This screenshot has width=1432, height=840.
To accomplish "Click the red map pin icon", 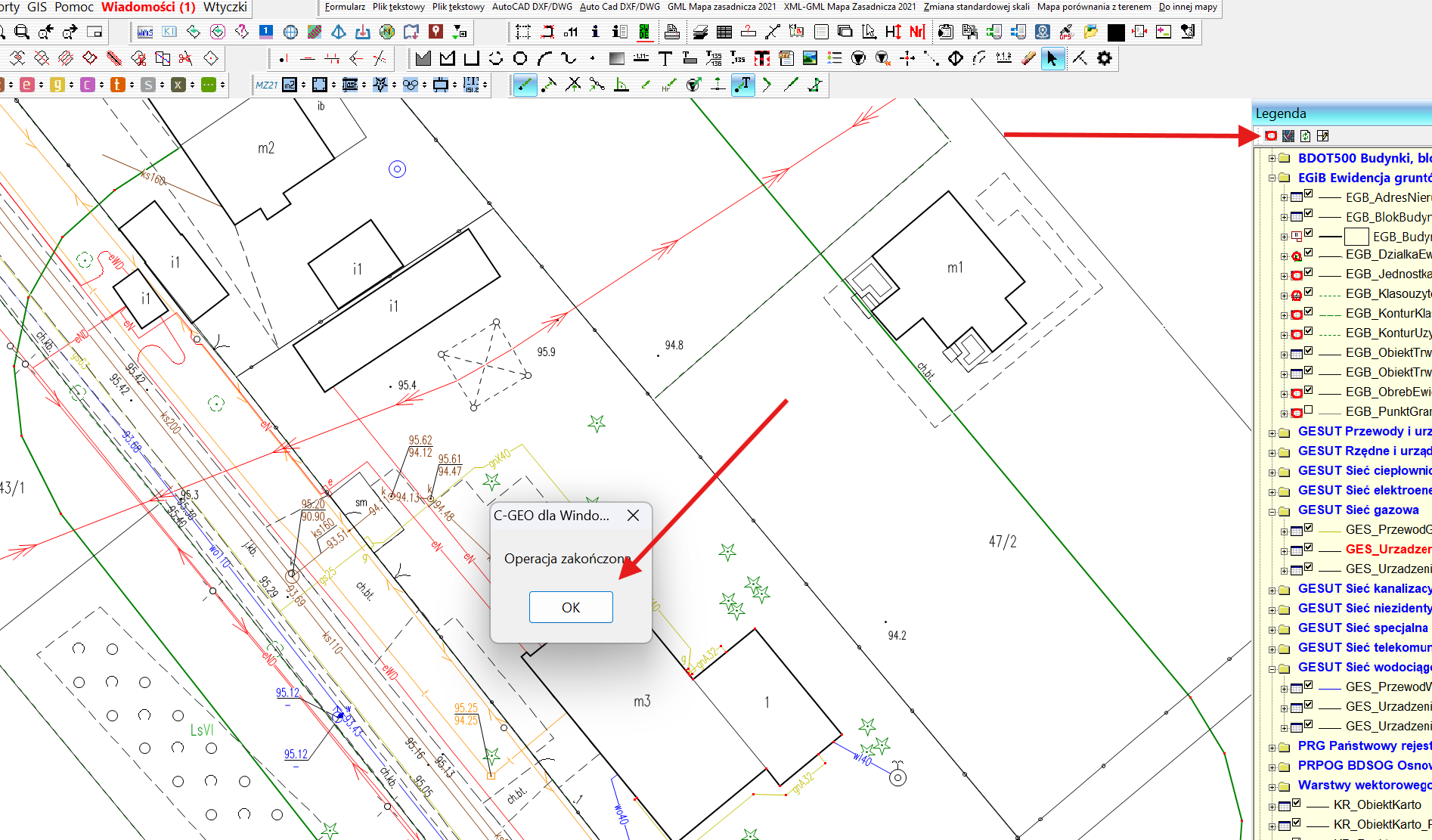I will point(435,32).
